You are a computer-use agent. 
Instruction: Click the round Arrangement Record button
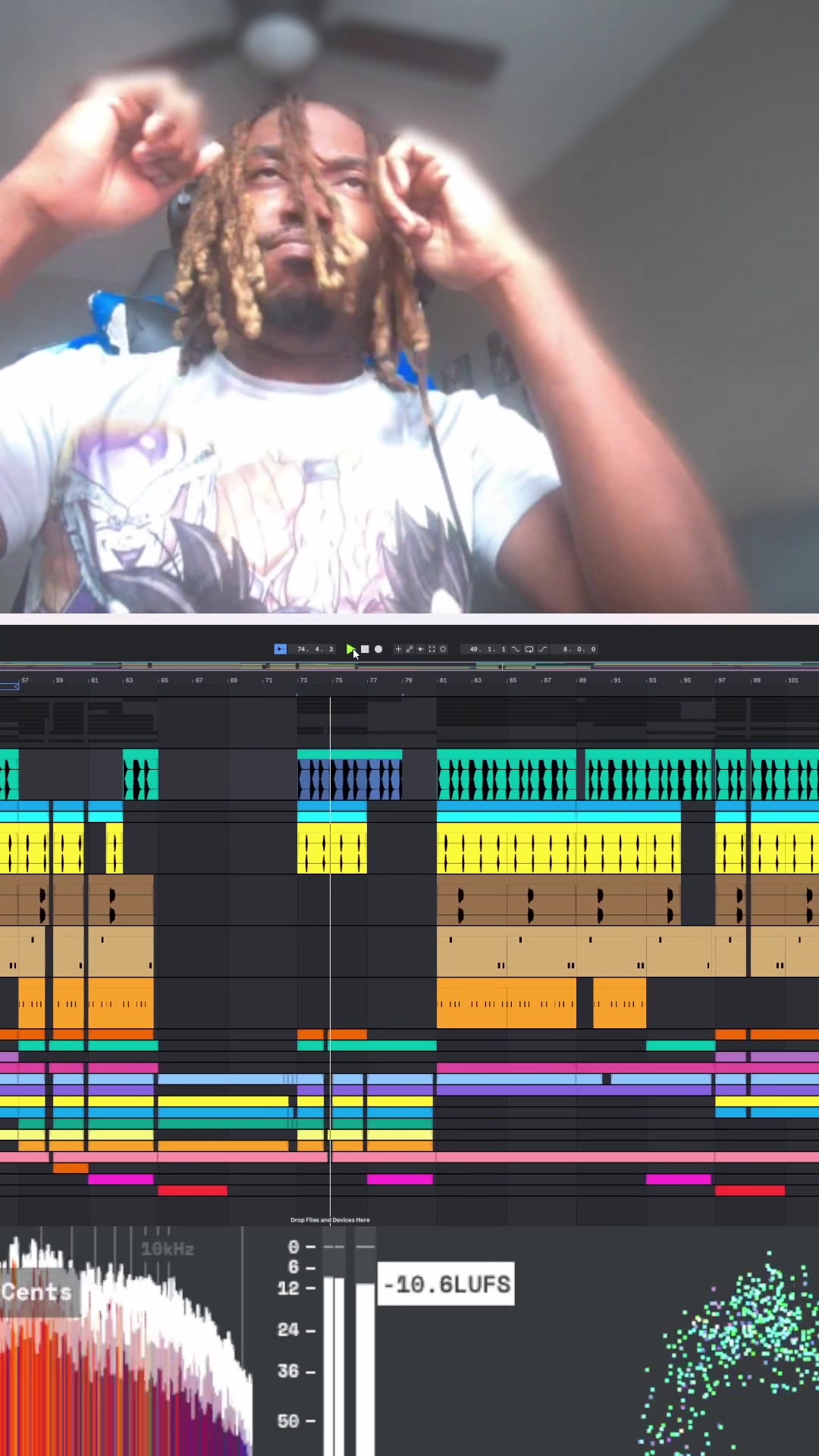[x=378, y=649]
